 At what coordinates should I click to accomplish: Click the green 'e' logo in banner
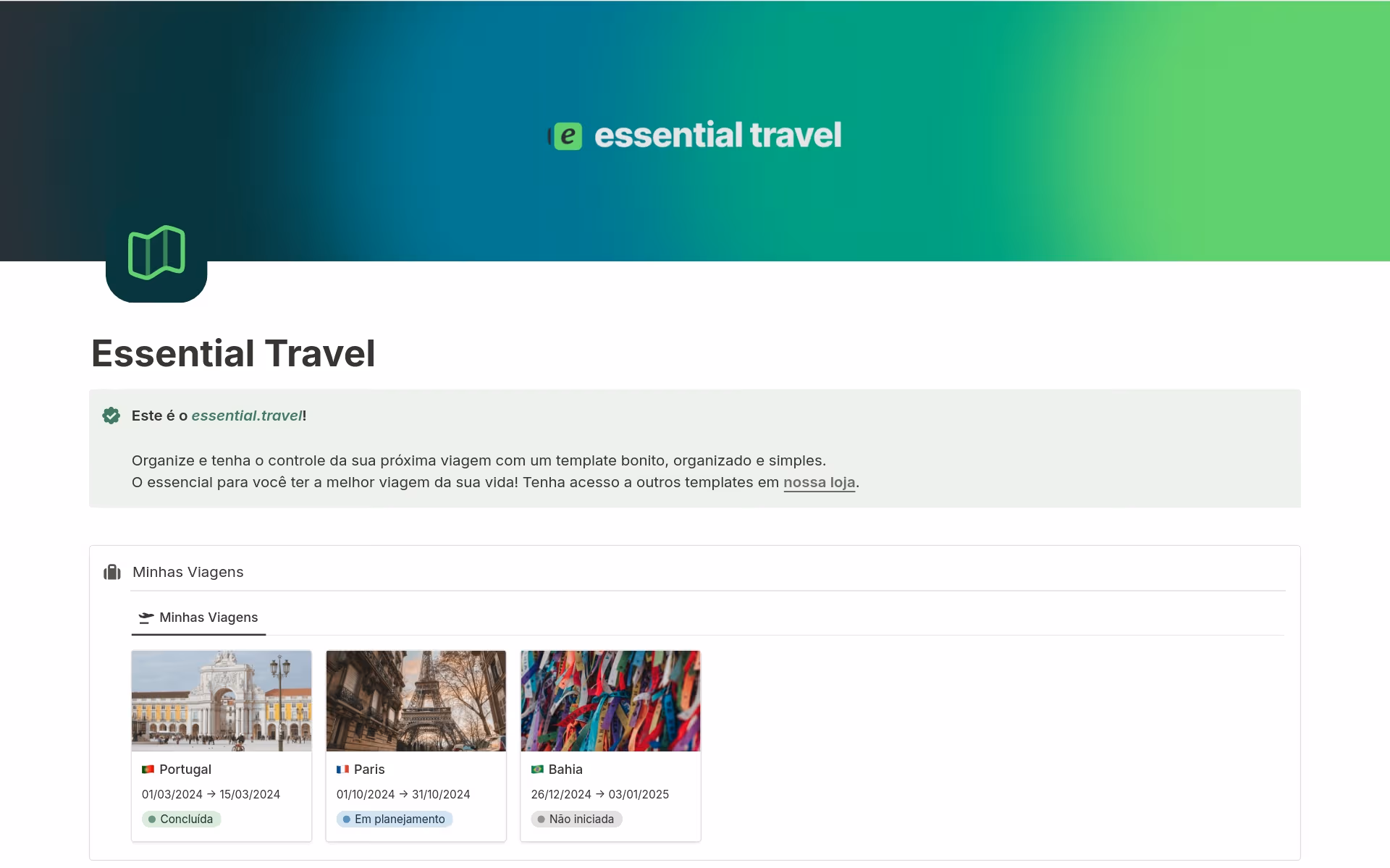568,136
